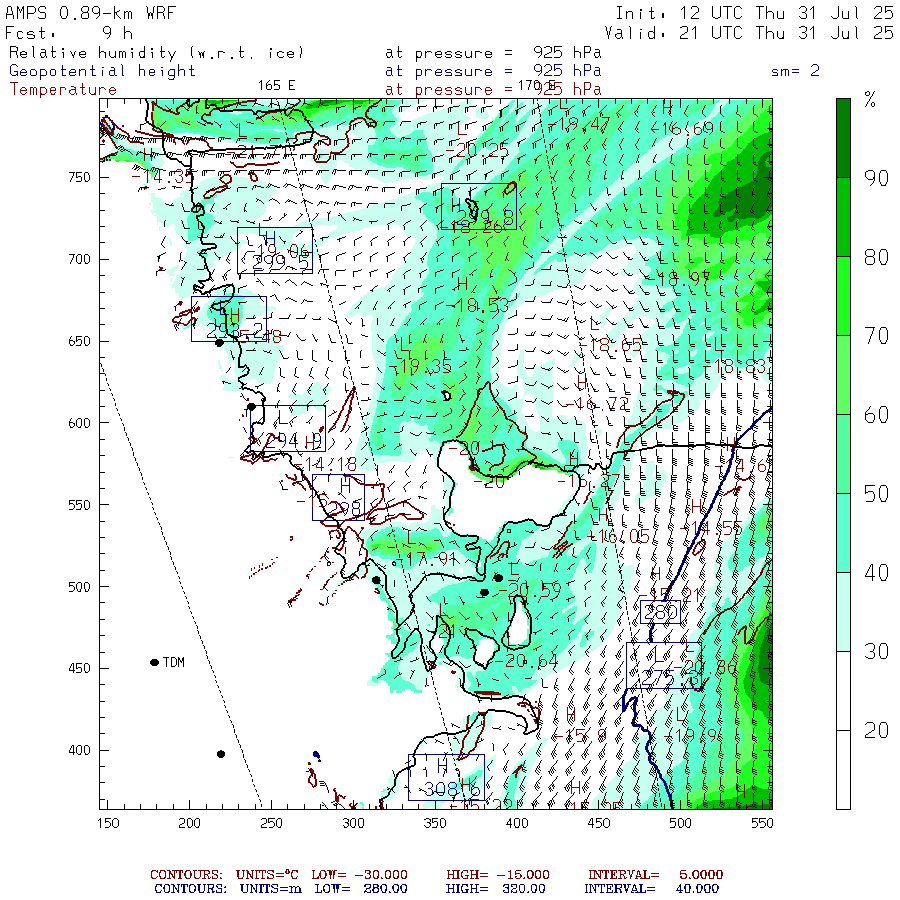The width and height of the screenshot is (900, 900).
Task: Select the 'Fcst: 9 h' forecast hour text
Action: (69, 33)
